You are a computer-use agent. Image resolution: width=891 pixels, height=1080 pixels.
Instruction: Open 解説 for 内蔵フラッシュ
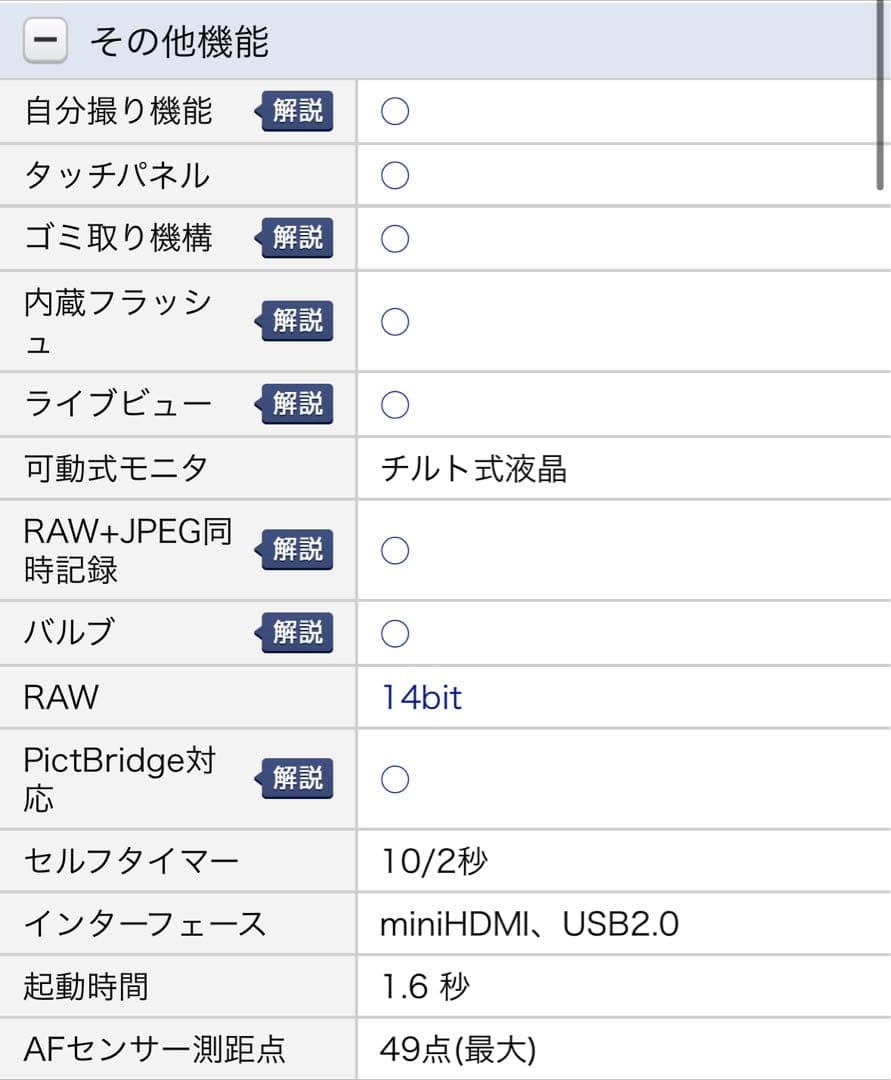coord(295,321)
